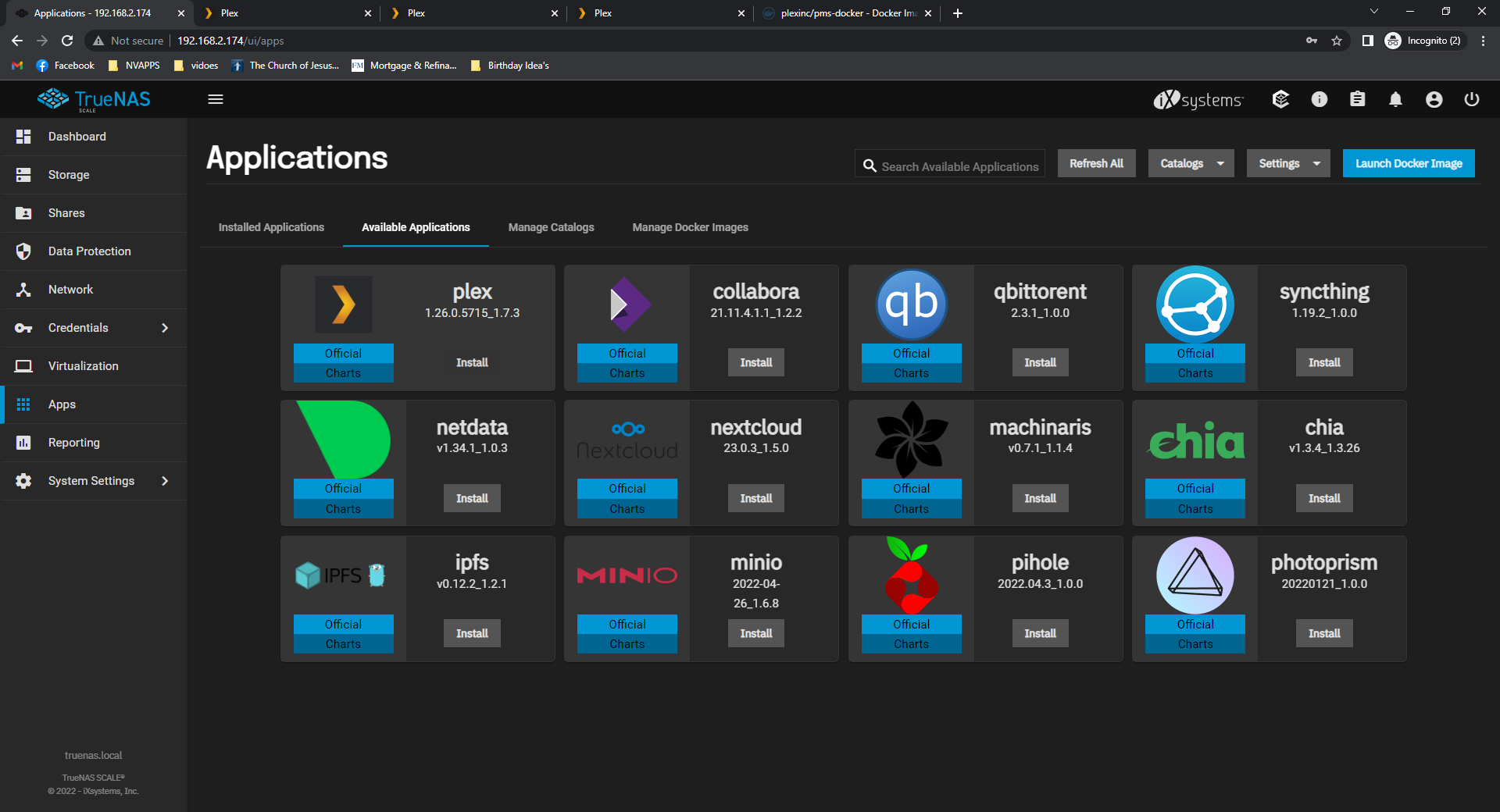
Task: Switch to Available Applications tab
Action: point(416,227)
